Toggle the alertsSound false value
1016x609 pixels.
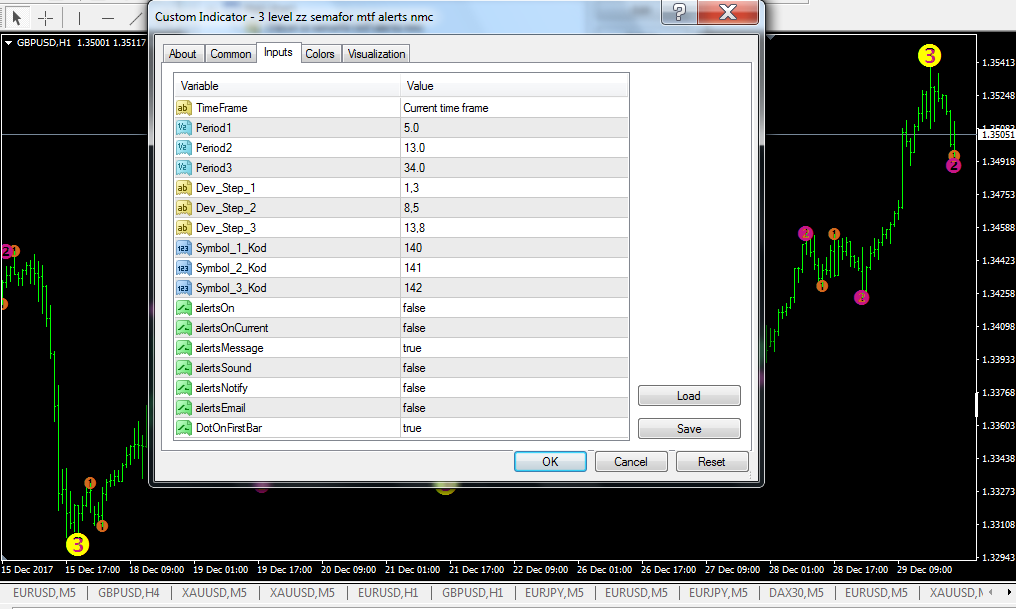coord(514,368)
